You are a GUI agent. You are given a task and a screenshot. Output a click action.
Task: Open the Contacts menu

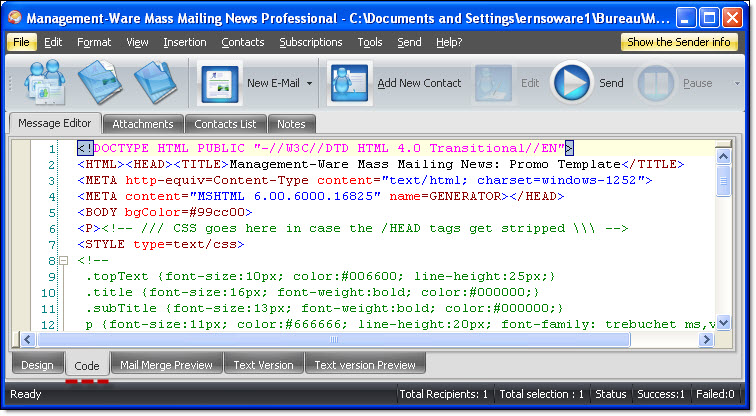243,42
